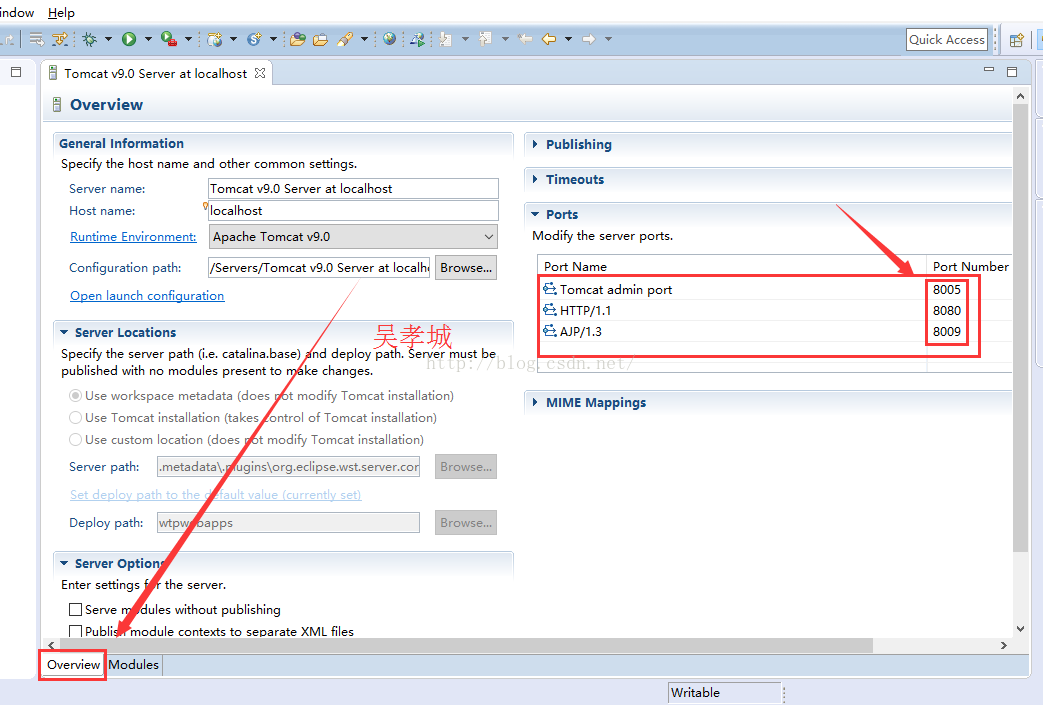Click the Previous Annotation icon

coord(485,39)
